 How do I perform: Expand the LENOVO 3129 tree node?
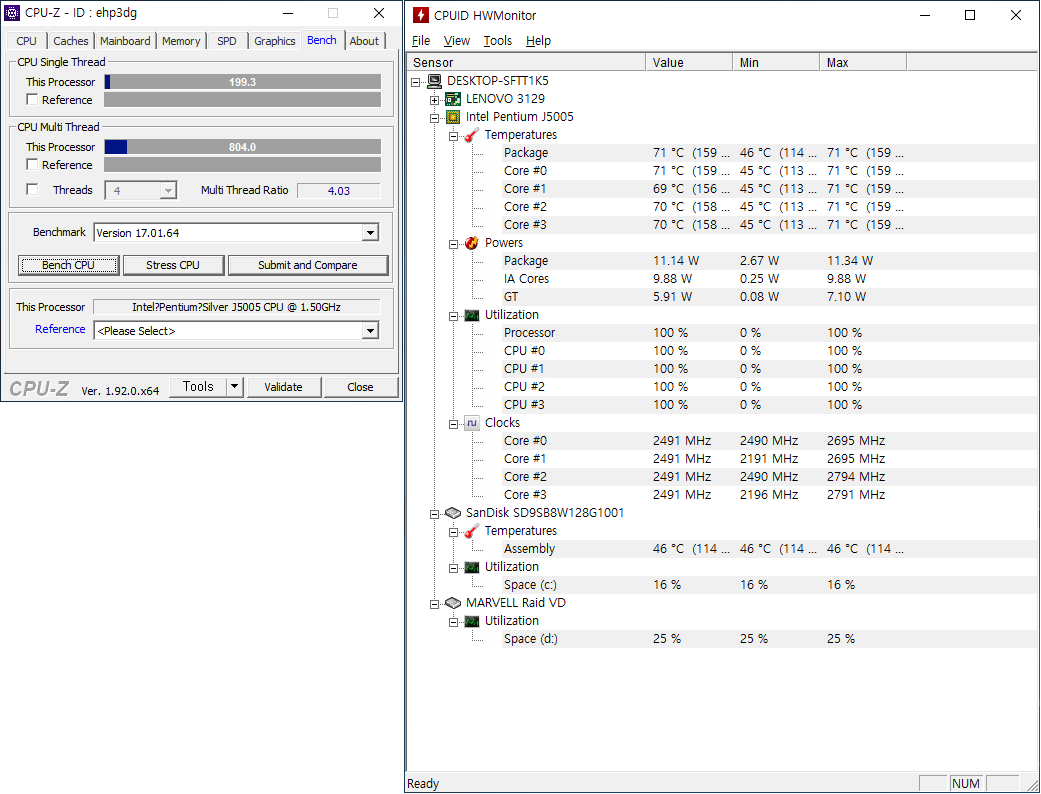point(434,100)
